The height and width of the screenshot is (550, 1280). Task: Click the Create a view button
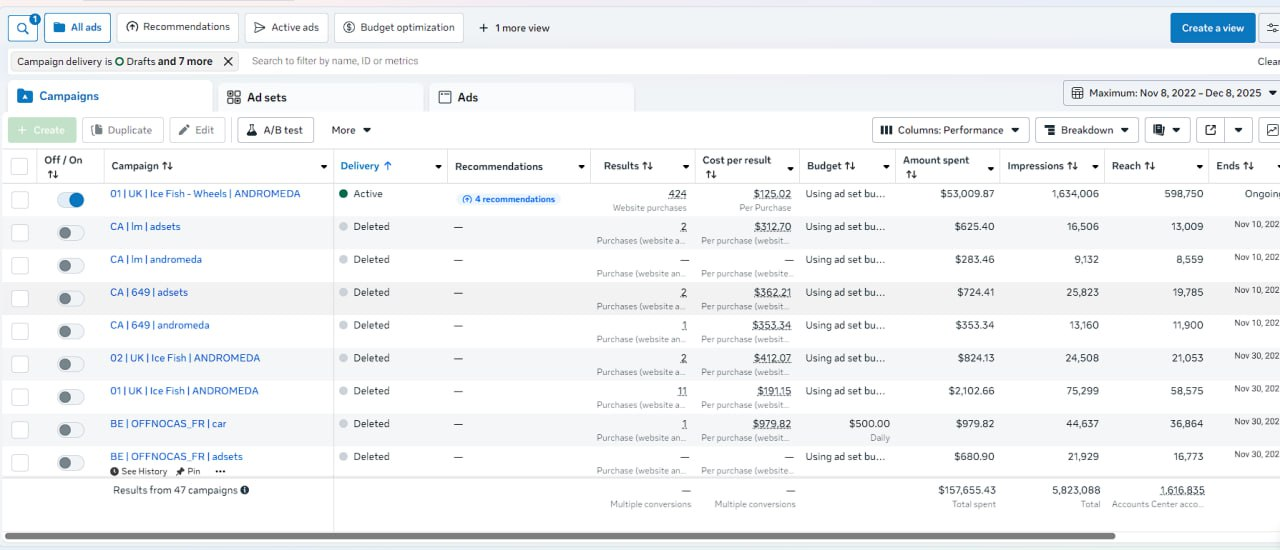click(1212, 28)
